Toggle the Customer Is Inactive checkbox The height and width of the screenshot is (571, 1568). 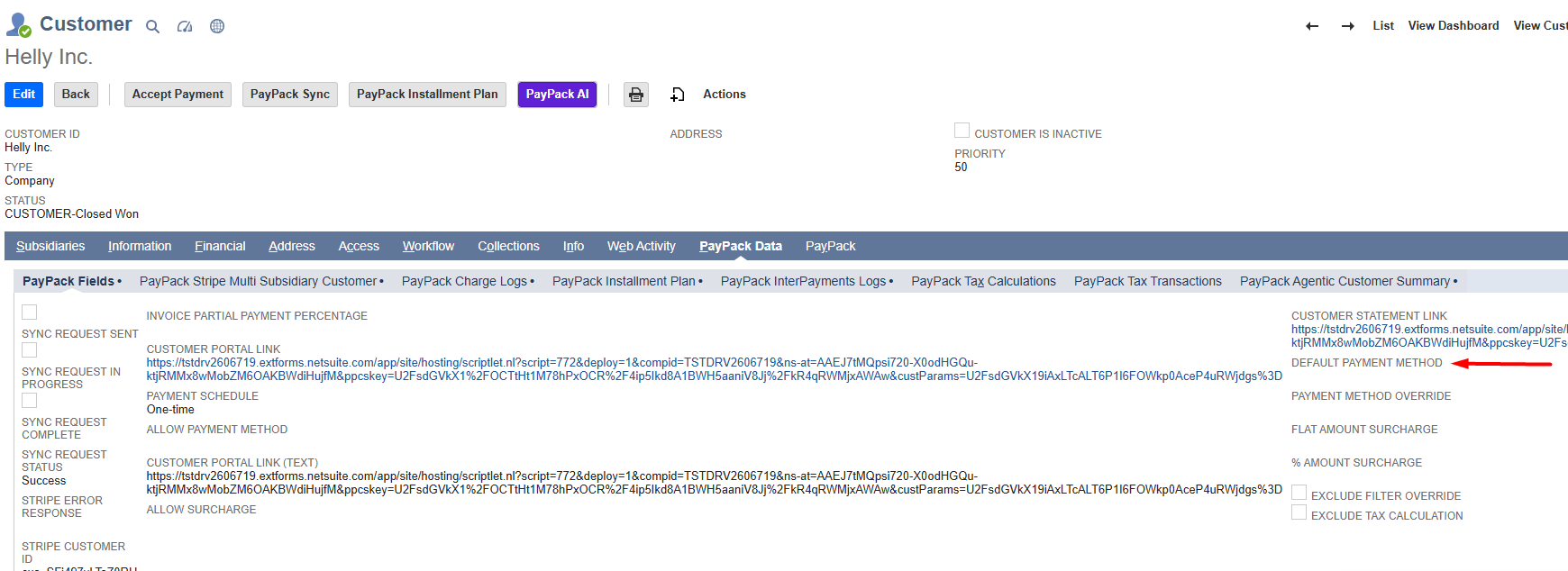click(x=962, y=131)
